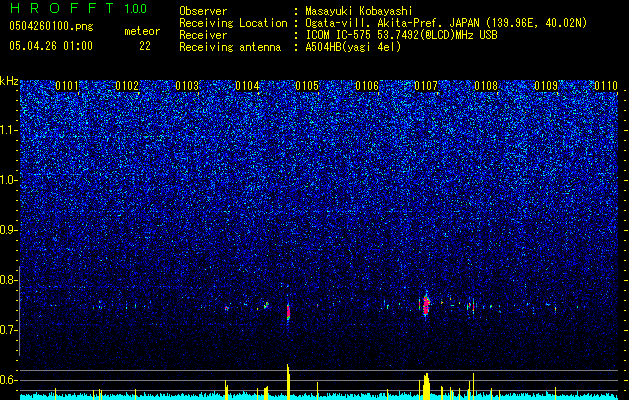Select antenna value A504HB(yagi 4el)

(353, 47)
